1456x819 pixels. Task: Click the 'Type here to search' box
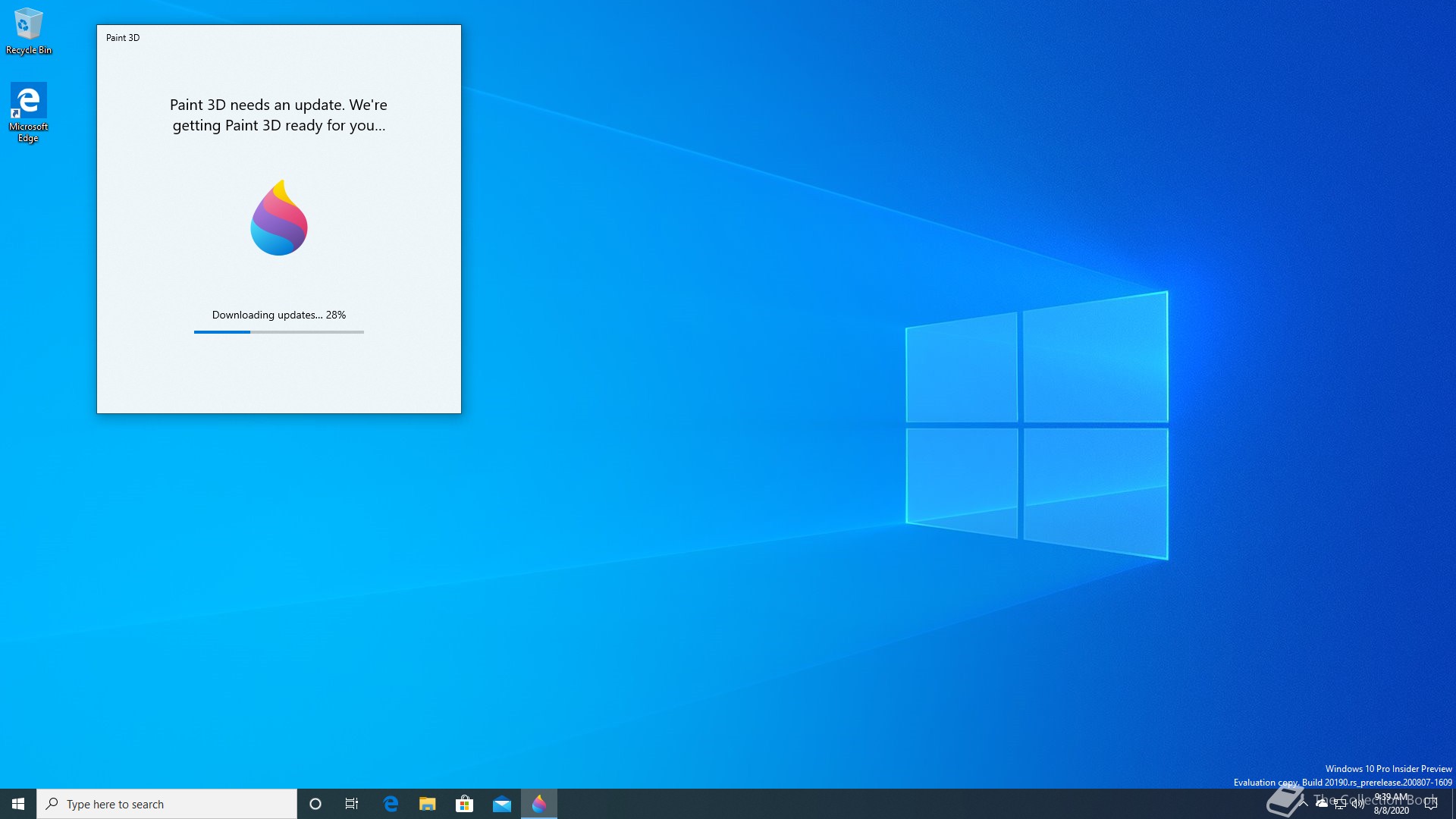click(167, 804)
